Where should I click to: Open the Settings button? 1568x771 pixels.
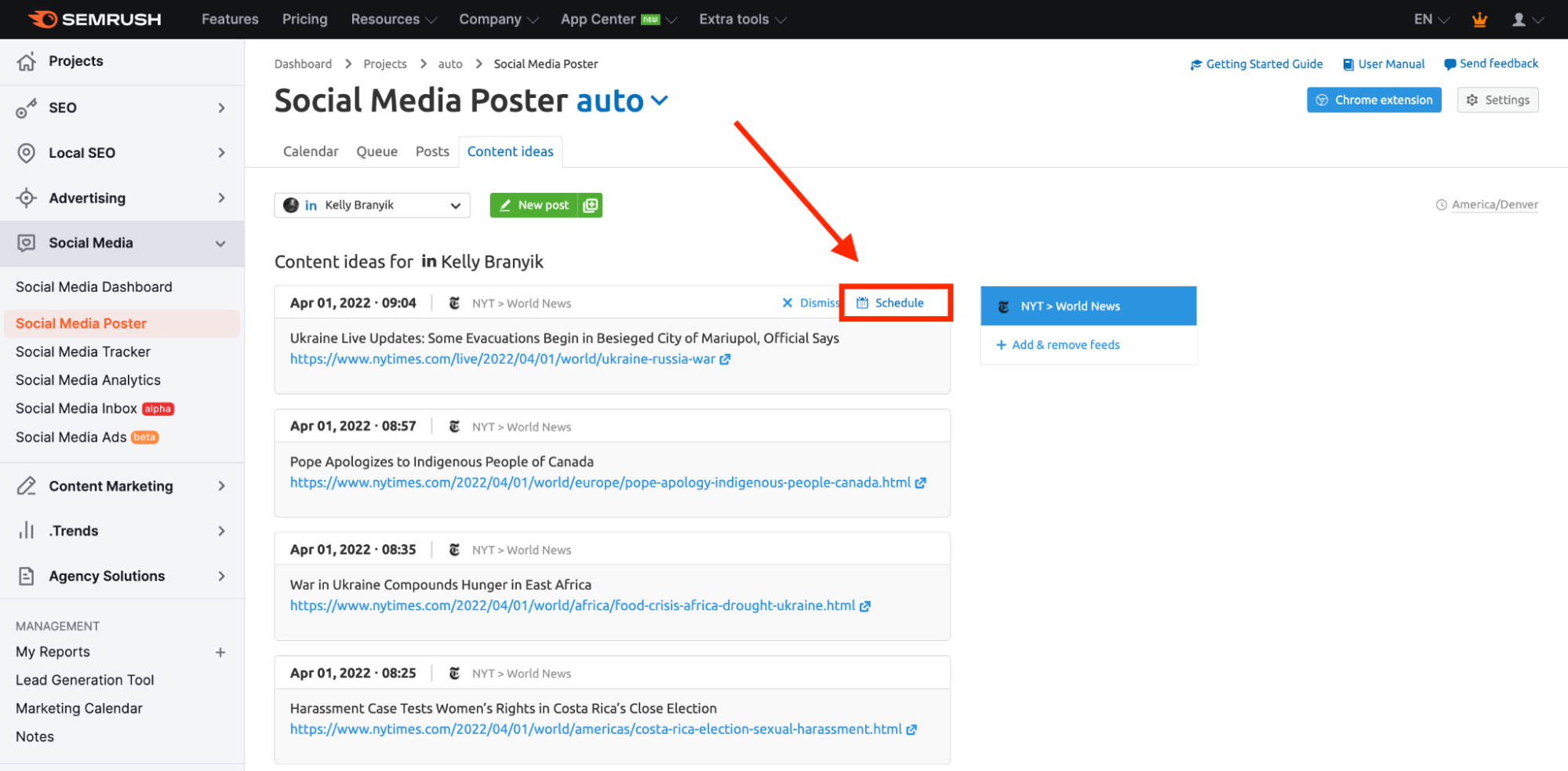click(x=1497, y=100)
